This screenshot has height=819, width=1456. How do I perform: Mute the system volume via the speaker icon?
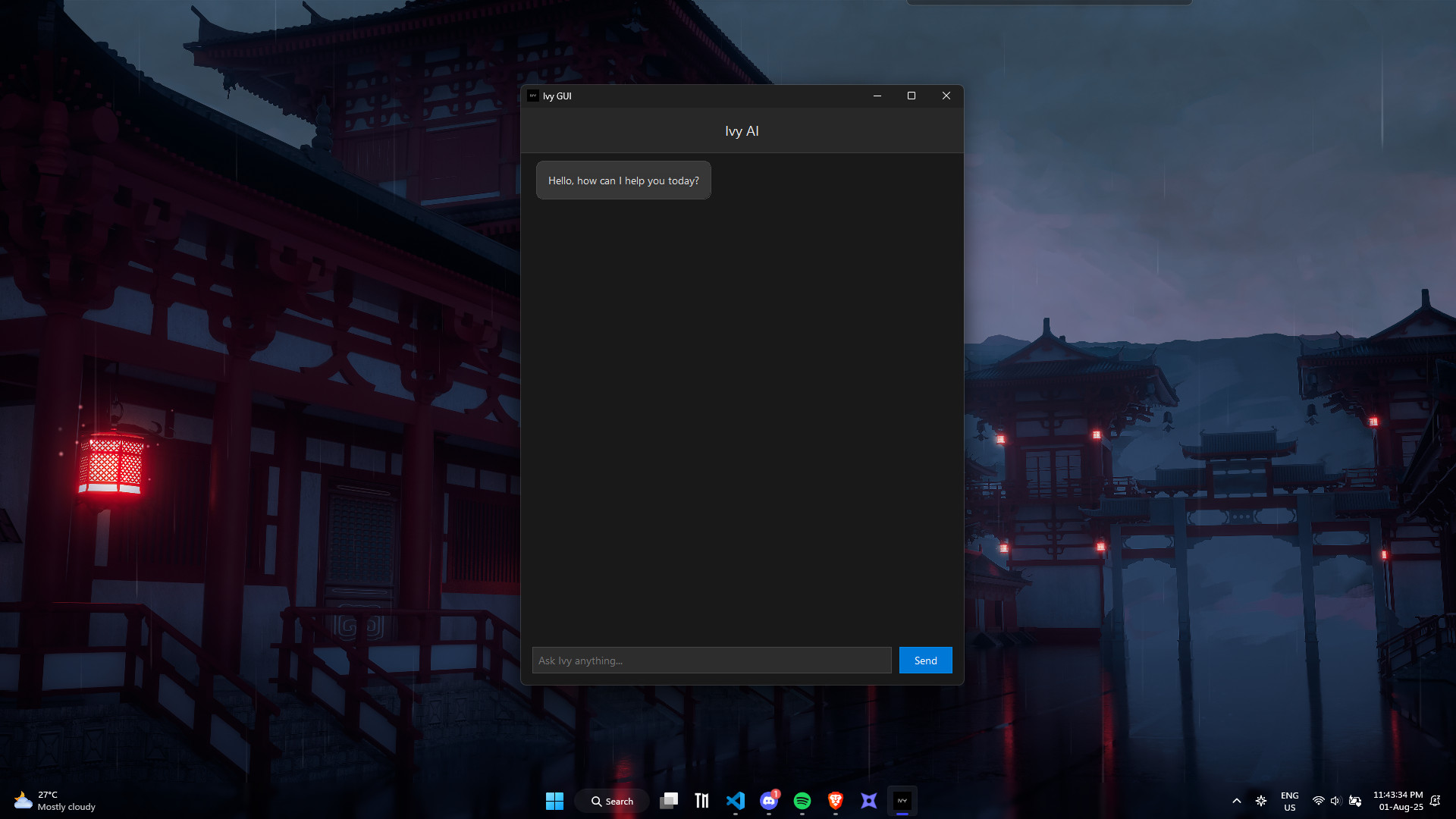coord(1335,800)
